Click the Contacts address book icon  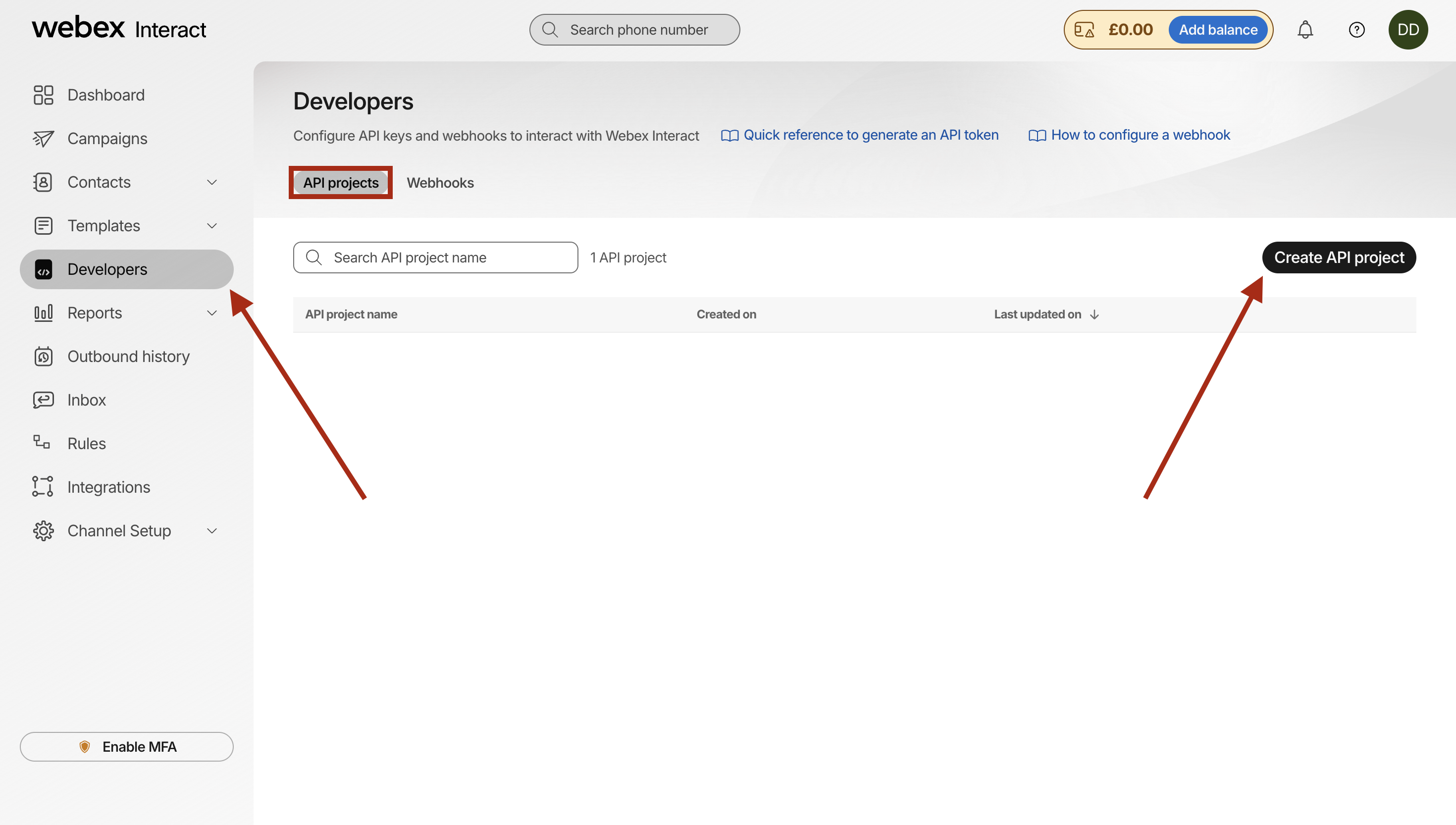click(x=43, y=182)
